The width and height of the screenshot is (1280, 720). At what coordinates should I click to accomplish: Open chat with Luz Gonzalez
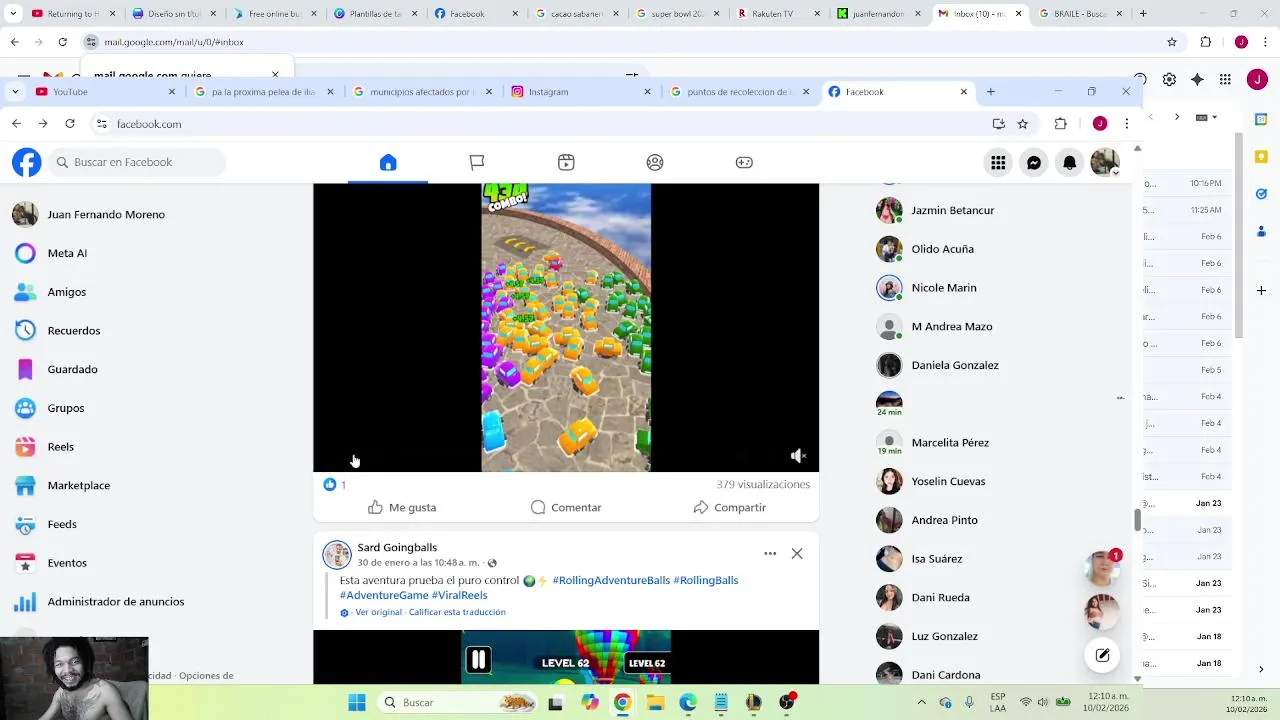pos(944,636)
